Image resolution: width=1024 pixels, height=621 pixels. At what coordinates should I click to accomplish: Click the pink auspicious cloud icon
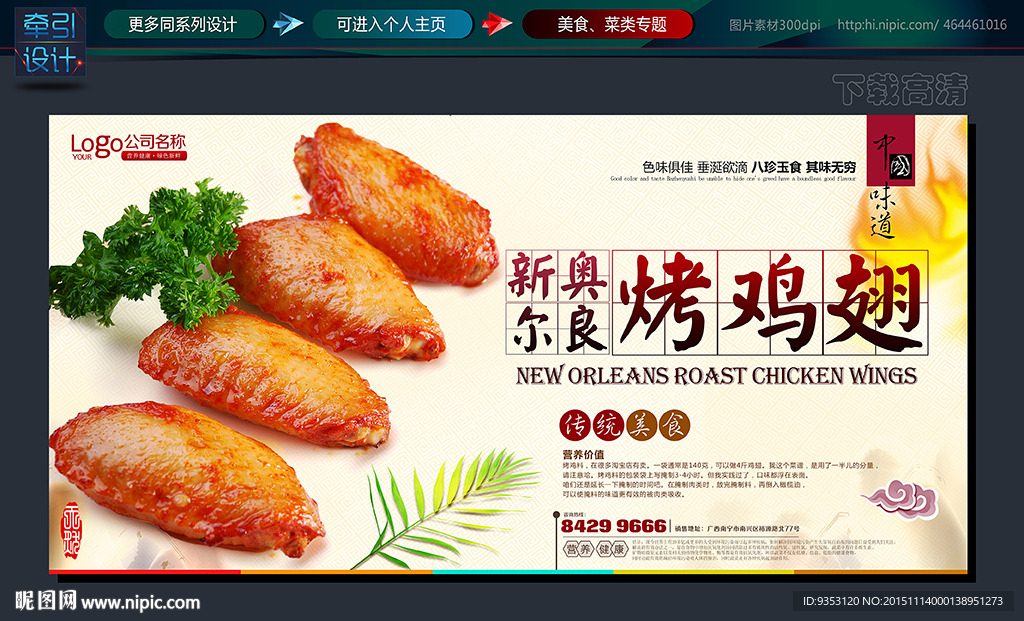click(901, 499)
